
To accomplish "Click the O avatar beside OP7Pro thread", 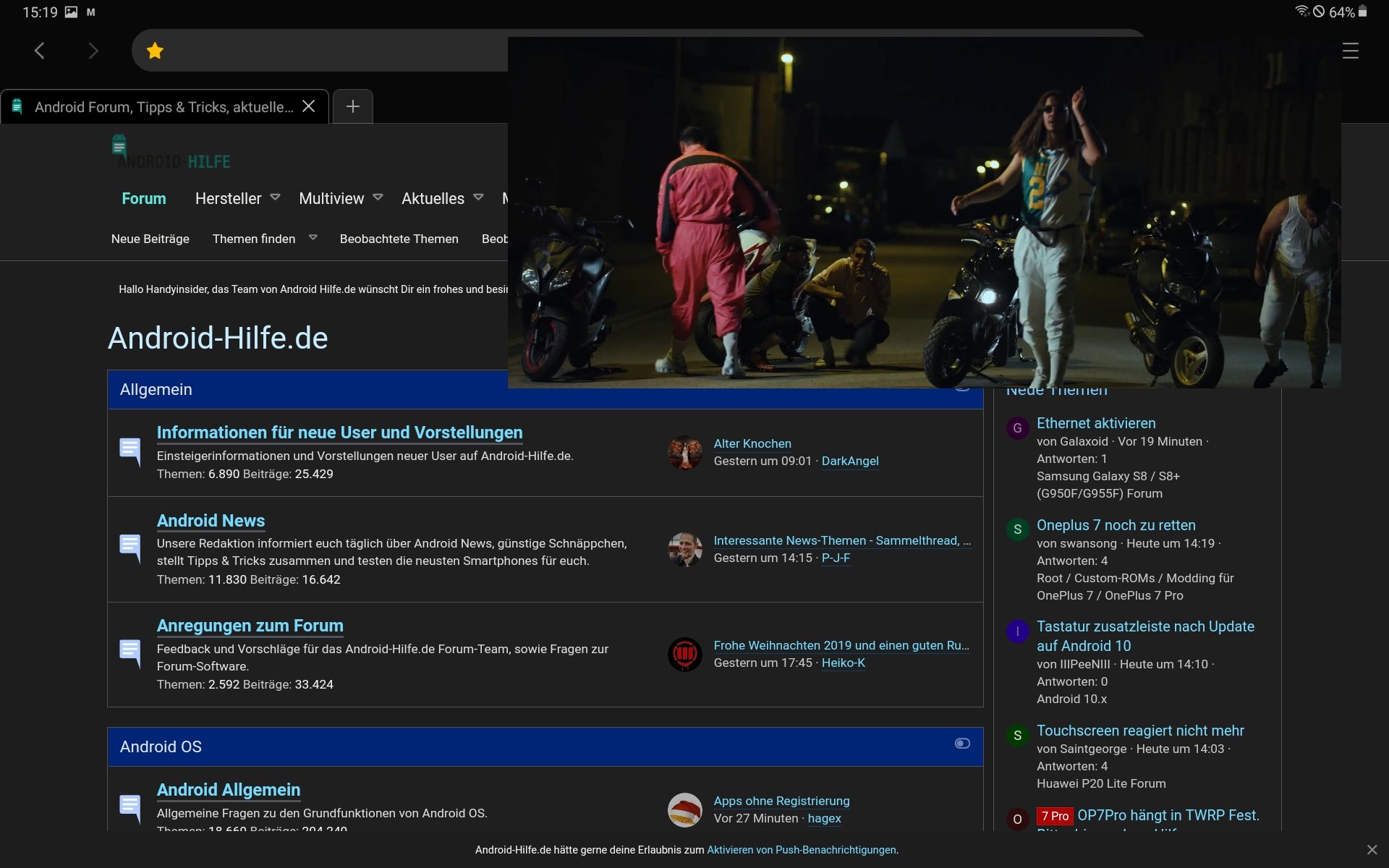I will [1017, 820].
